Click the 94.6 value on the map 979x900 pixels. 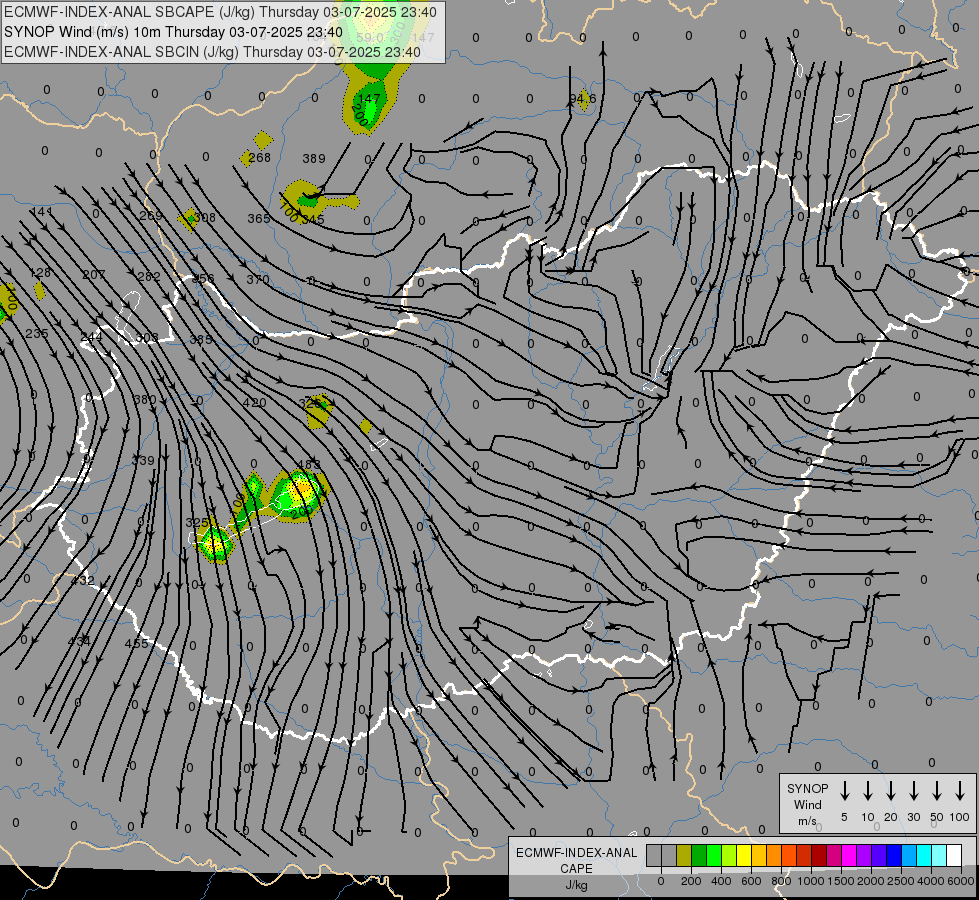coord(583,99)
